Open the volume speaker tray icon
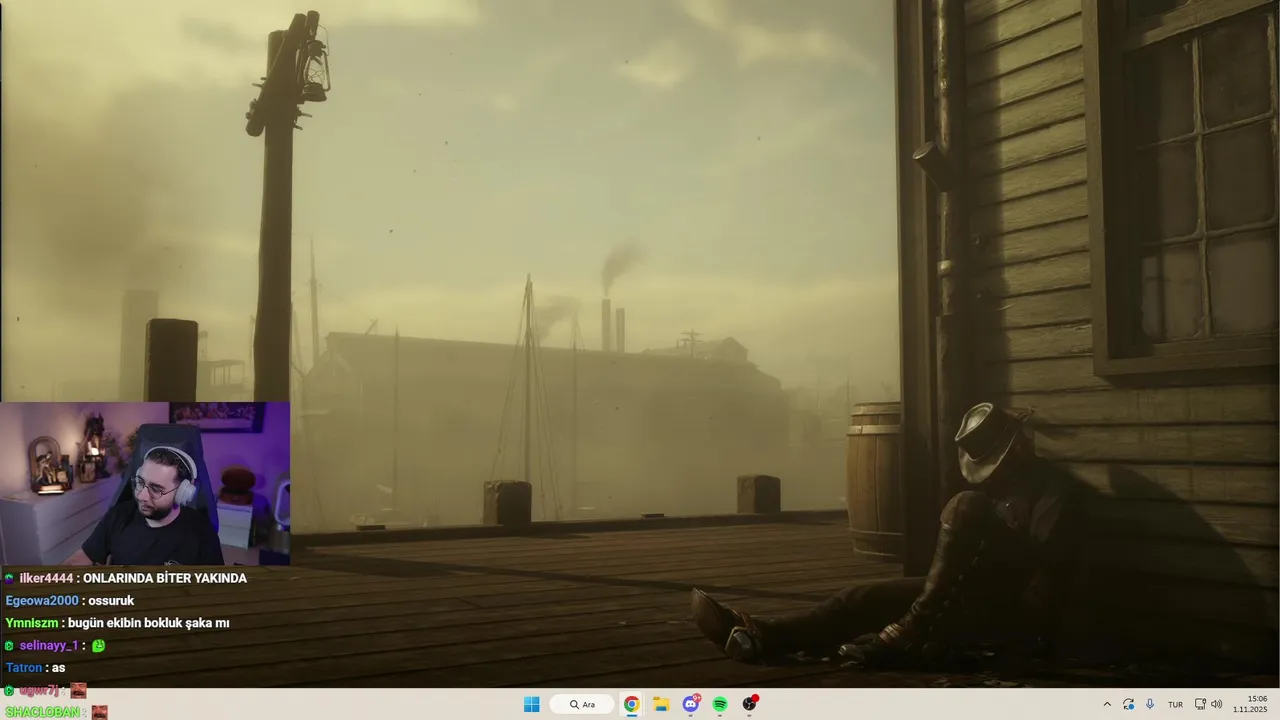This screenshot has height=720, width=1280. [1217, 704]
